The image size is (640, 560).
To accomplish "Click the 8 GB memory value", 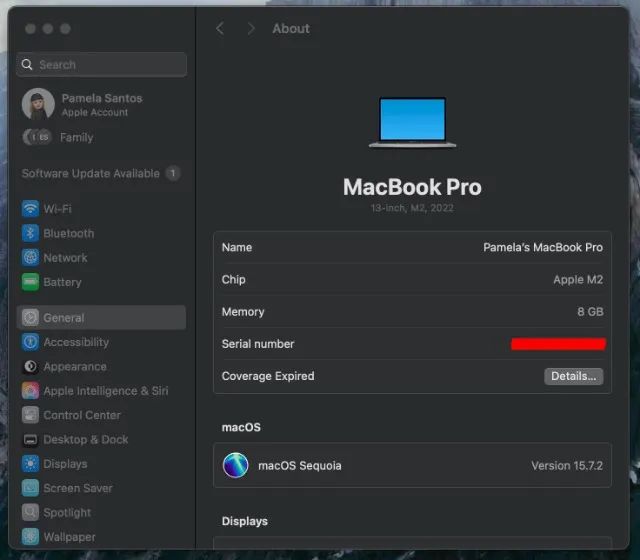I will click(x=590, y=312).
